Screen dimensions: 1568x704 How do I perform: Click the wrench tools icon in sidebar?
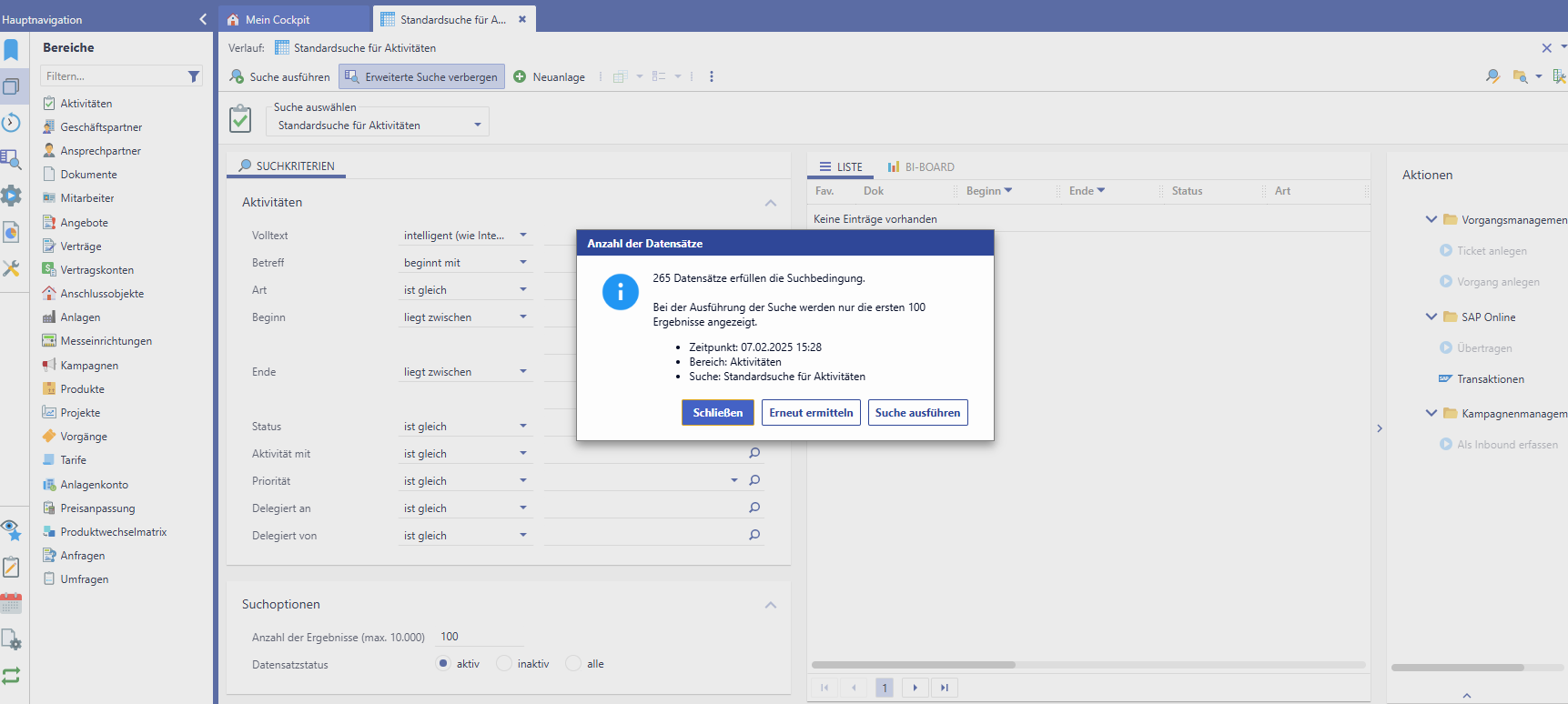[11, 268]
